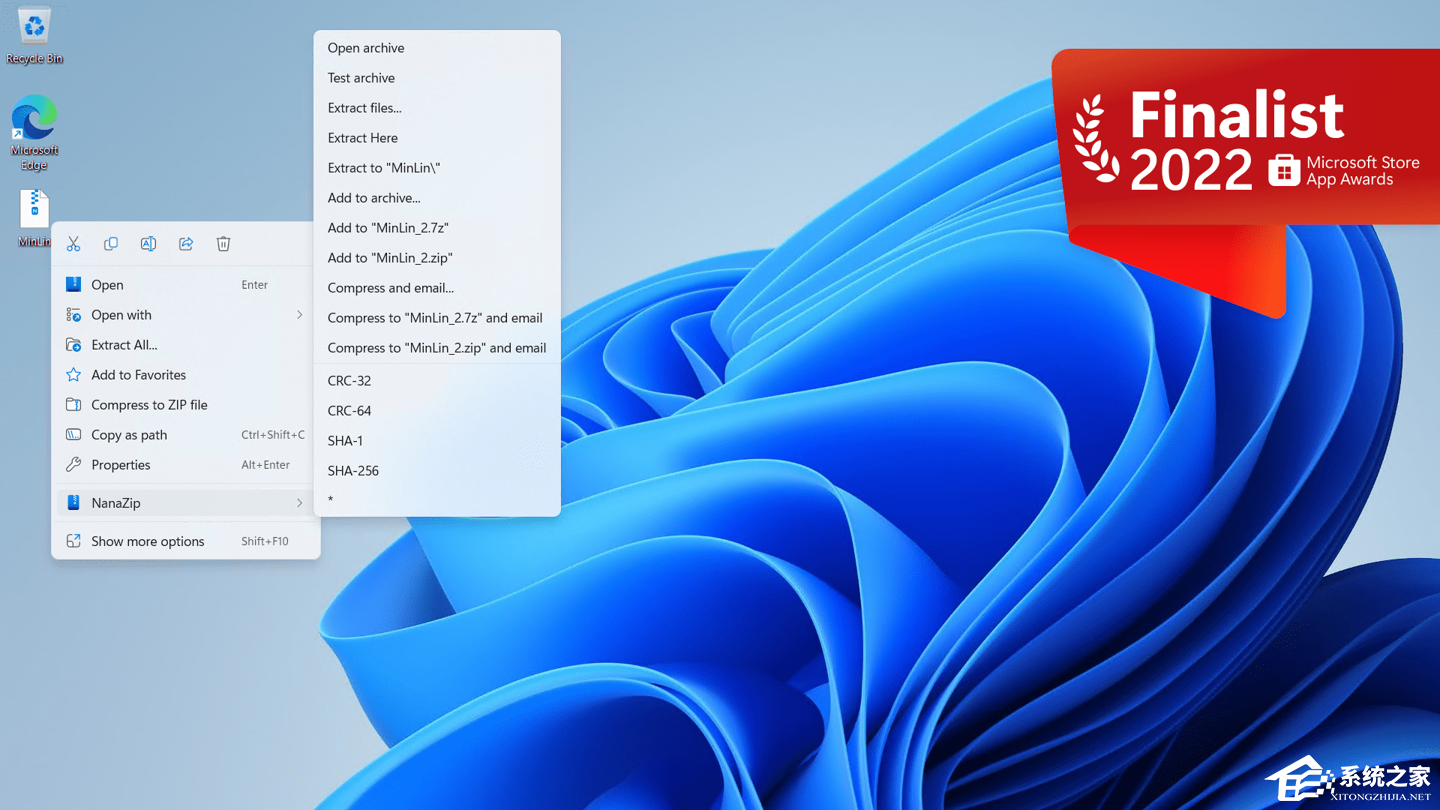
Task: Select Compress to "MinLin_2.zip" and email
Action: click(x=437, y=348)
